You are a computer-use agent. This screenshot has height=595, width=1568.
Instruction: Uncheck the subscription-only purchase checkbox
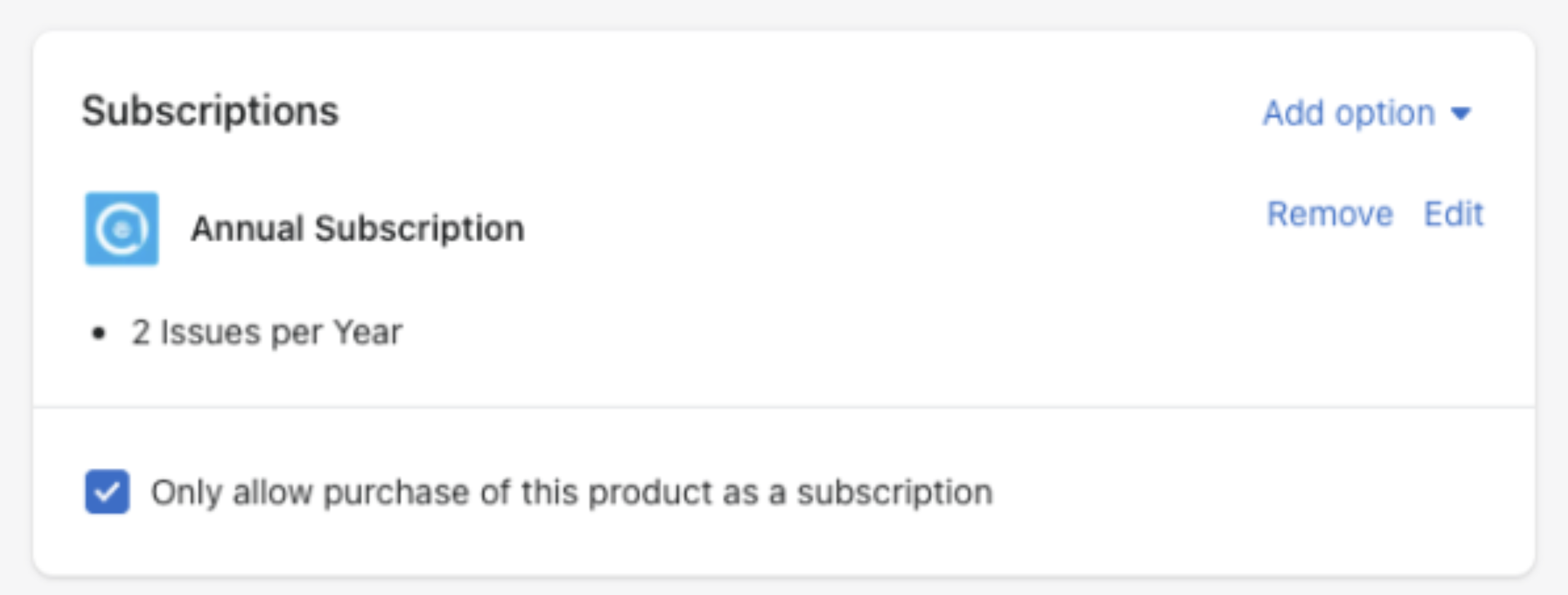click(107, 491)
